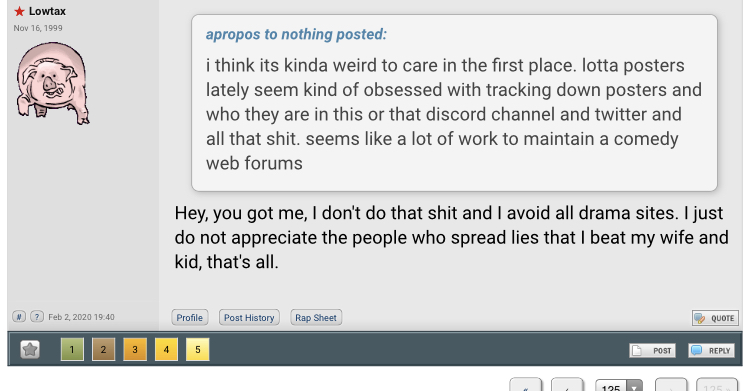Reply to the thread

(x=711, y=350)
